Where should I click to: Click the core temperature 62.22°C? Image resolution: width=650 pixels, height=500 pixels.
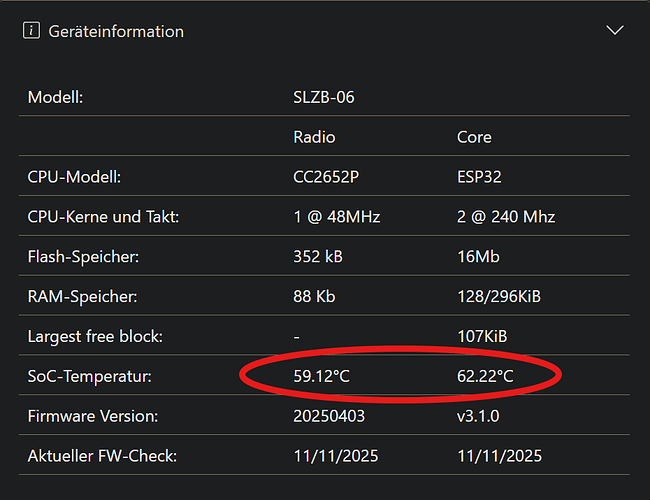(x=485, y=376)
